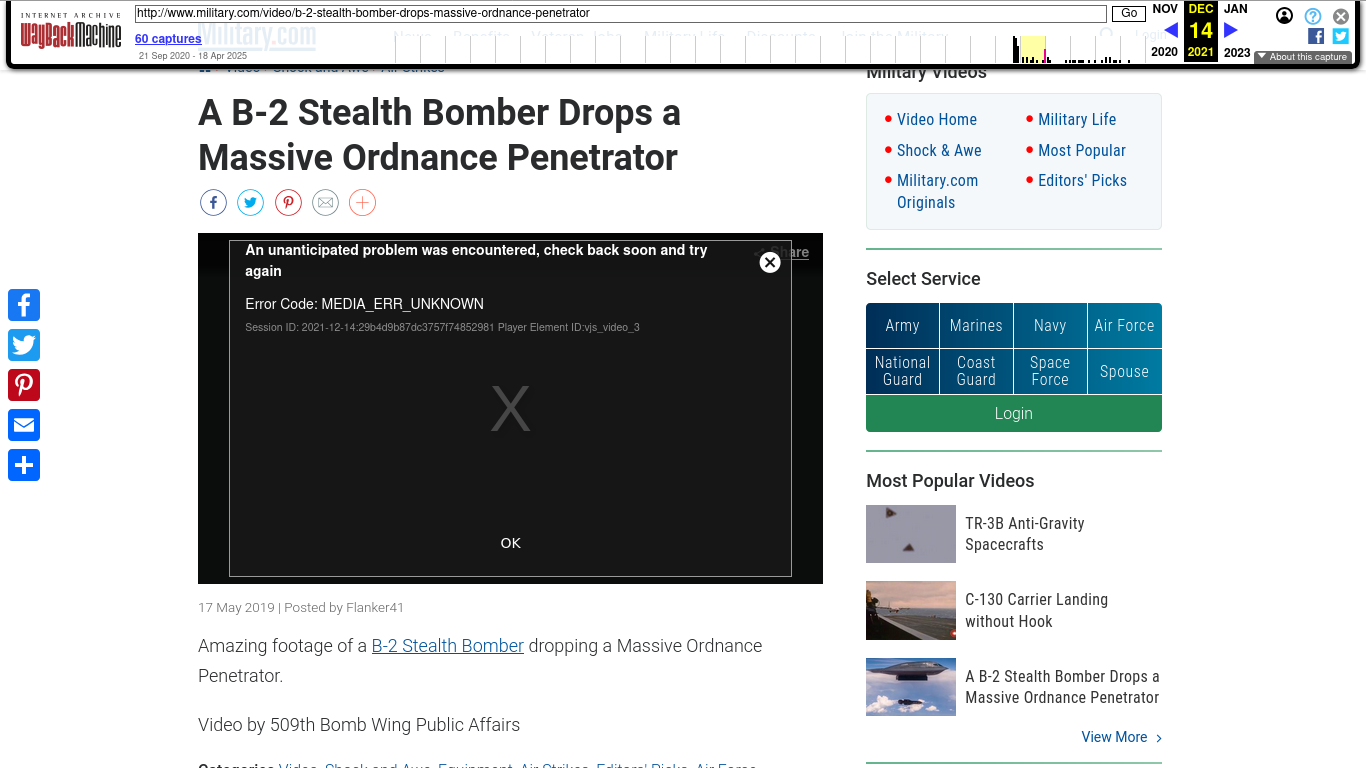This screenshot has height=768, width=1366.
Task: Select National Guard service tab
Action: click(902, 371)
